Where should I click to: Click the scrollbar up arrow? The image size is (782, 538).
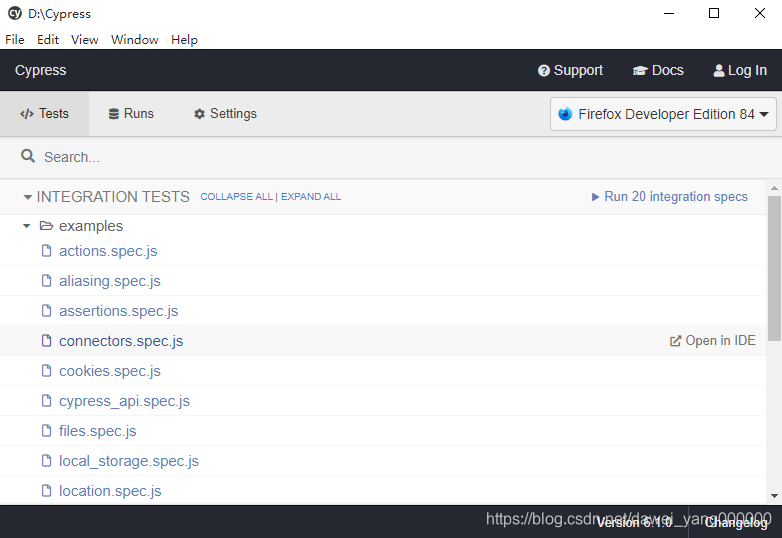click(x=774, y=188)
